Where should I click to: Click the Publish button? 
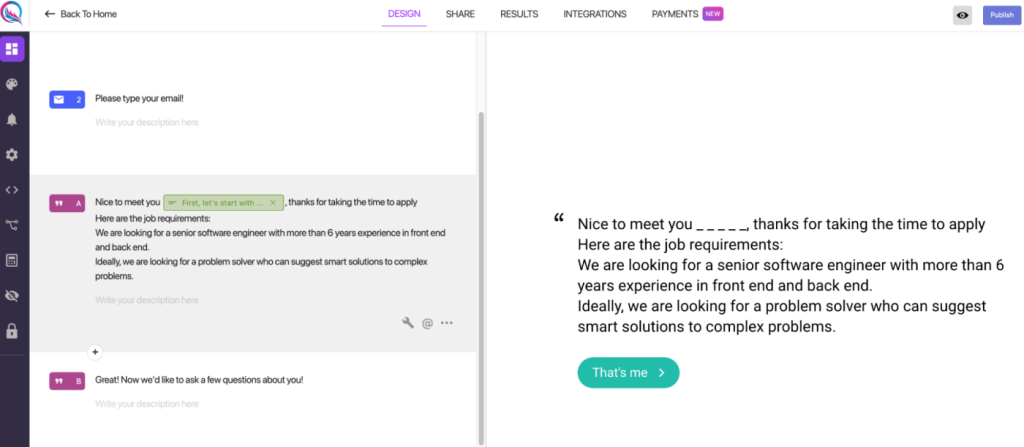point(1001,14)
